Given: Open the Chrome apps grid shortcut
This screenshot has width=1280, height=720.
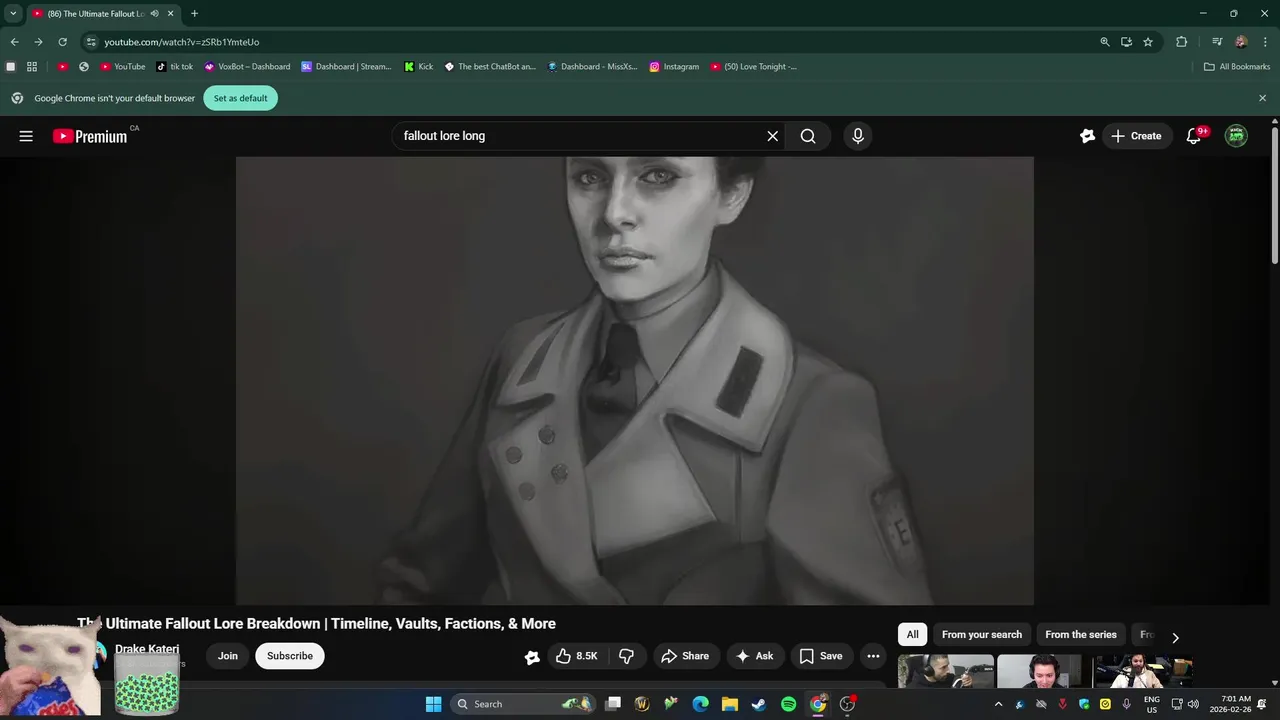Looking at the screenshot, I should tap(32, 67).
